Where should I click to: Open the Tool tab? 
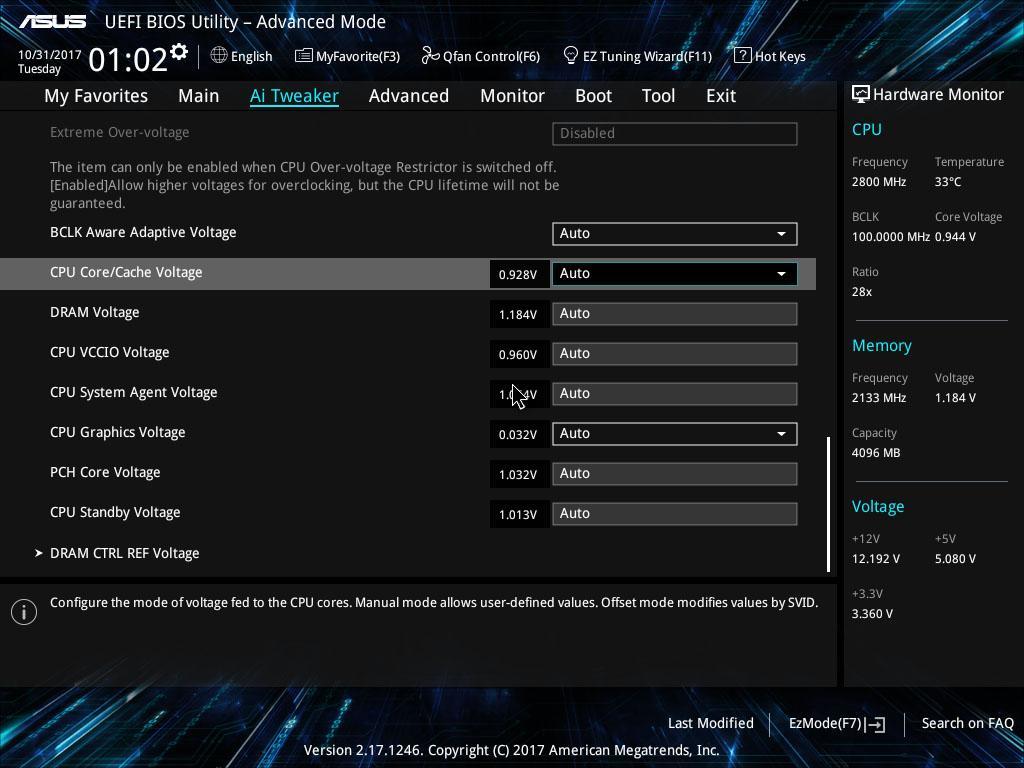[x=658, y=96]
